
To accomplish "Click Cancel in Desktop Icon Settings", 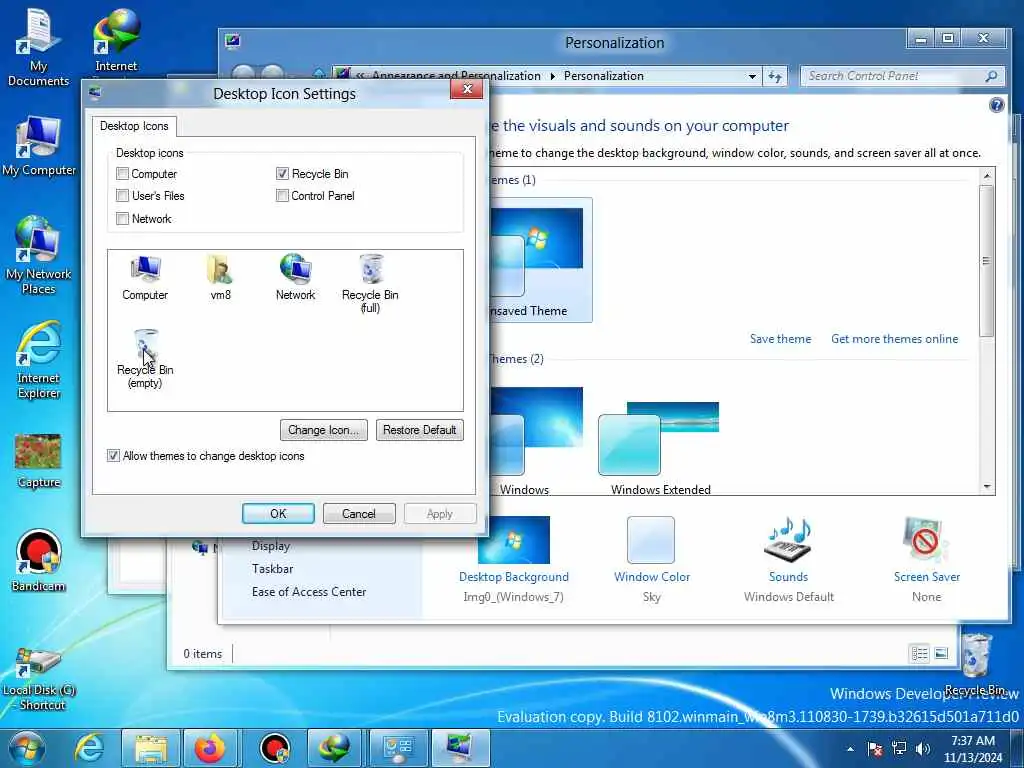I will coord(359,513).
